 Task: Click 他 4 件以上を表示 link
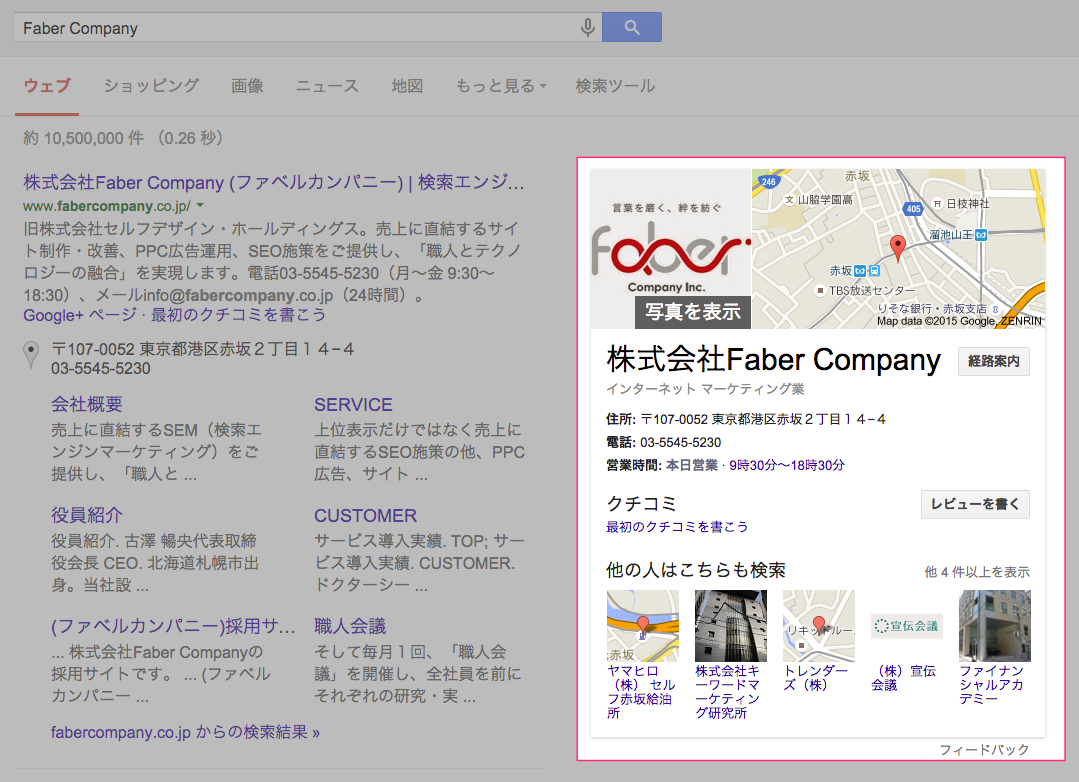pos(976,571)
